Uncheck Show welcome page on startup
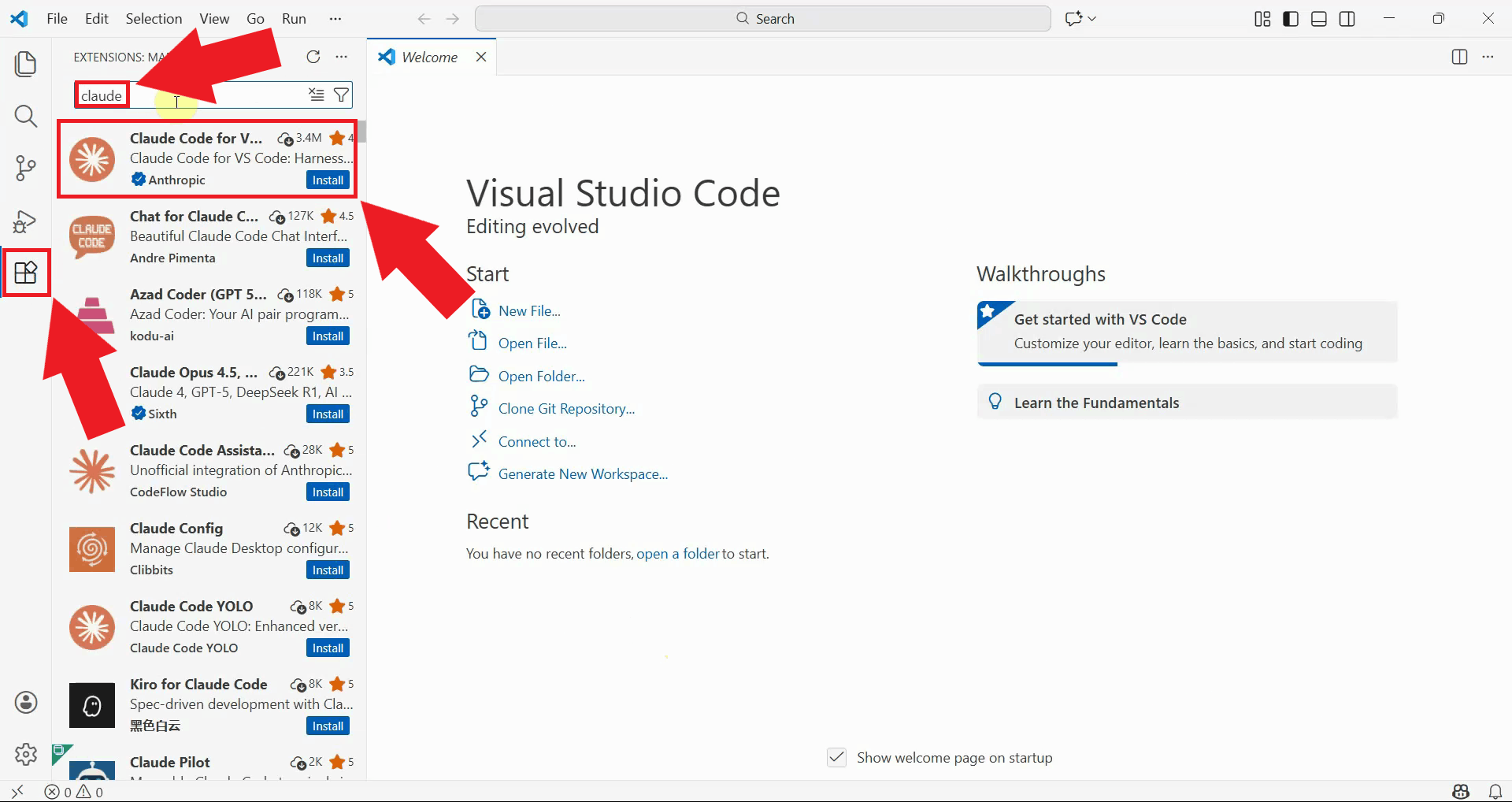 click(x=836, y=758)
